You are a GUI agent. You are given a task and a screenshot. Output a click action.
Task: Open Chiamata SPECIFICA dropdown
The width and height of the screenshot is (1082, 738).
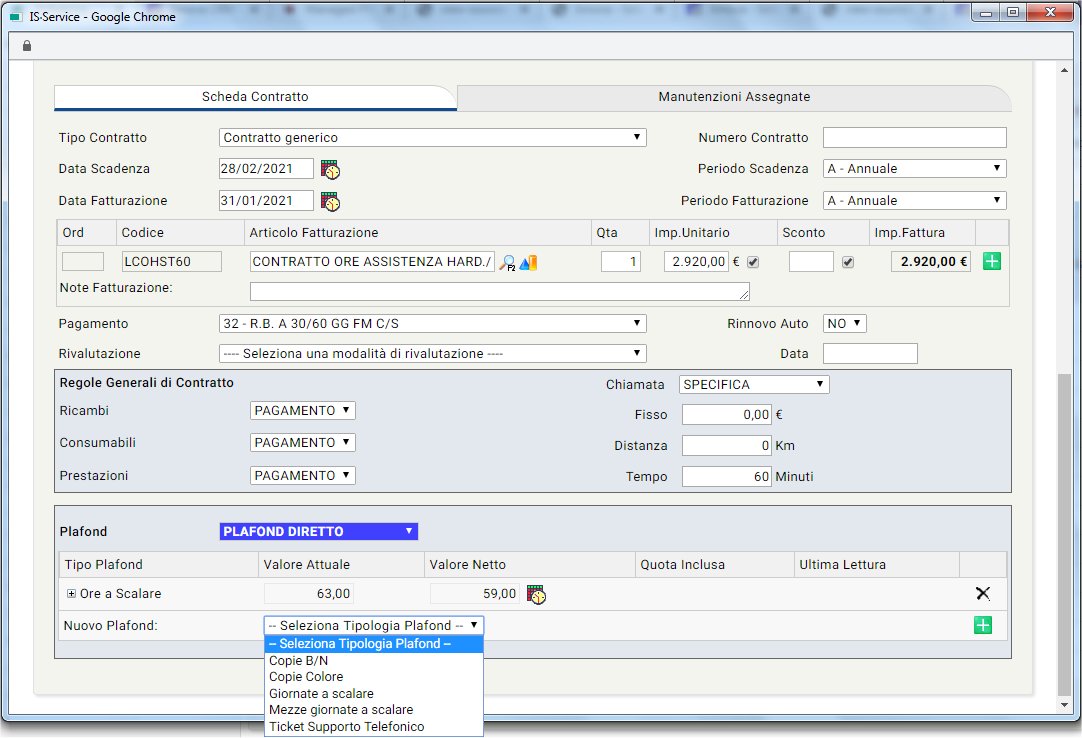[754, 385]
